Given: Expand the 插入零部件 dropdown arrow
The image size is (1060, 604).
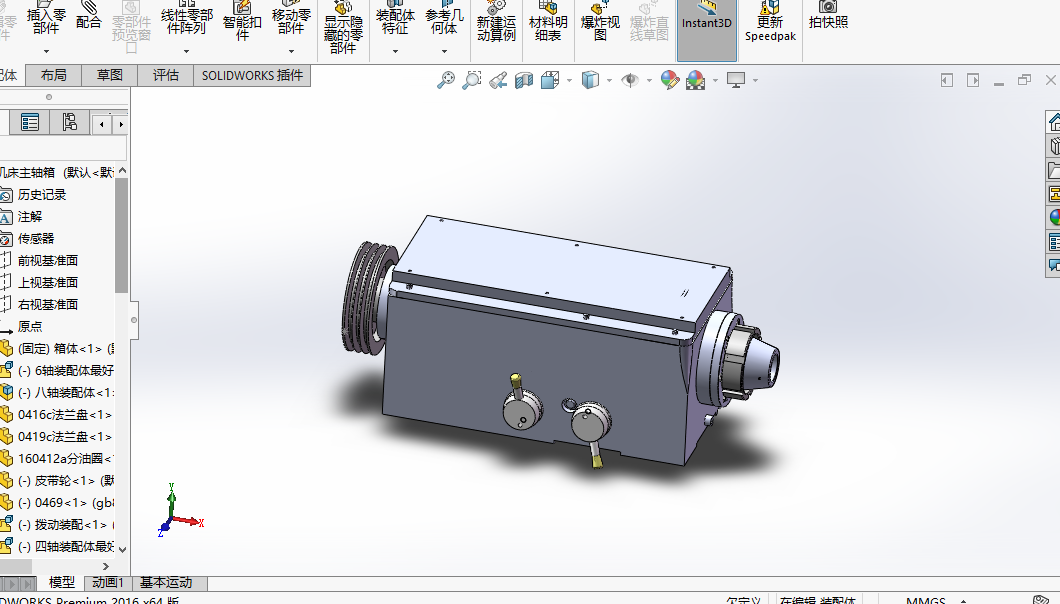Looking at the screenshot, I should 46,51.
